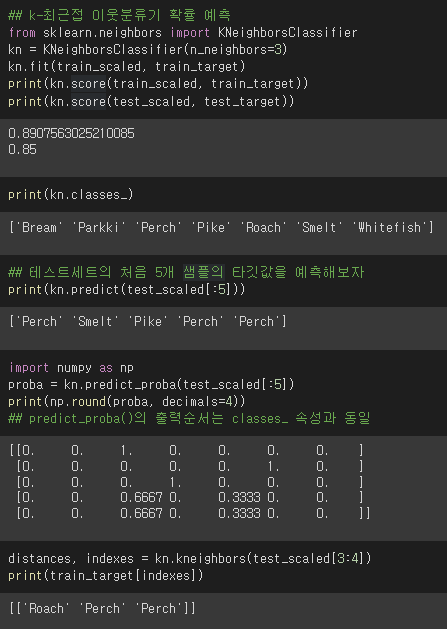Click 0.3333 in the last probability row
Image resolution: width=447 pixels, height=629 pixels.
[x=240, y=513]
